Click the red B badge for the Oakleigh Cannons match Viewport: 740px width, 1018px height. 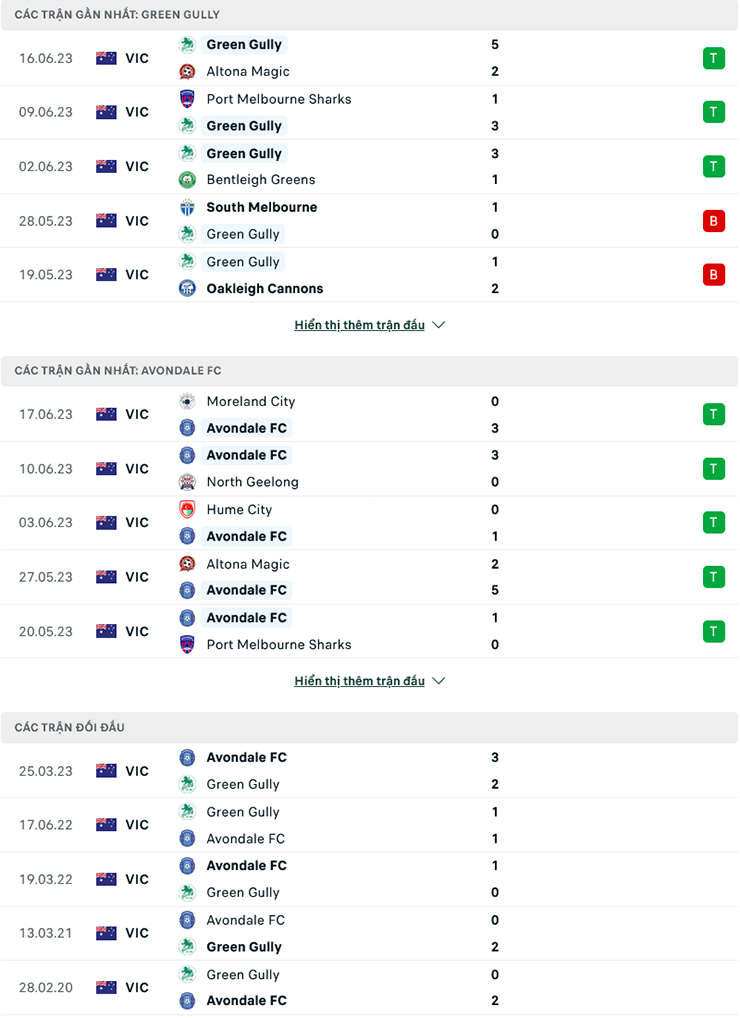(x=714, y=274)
